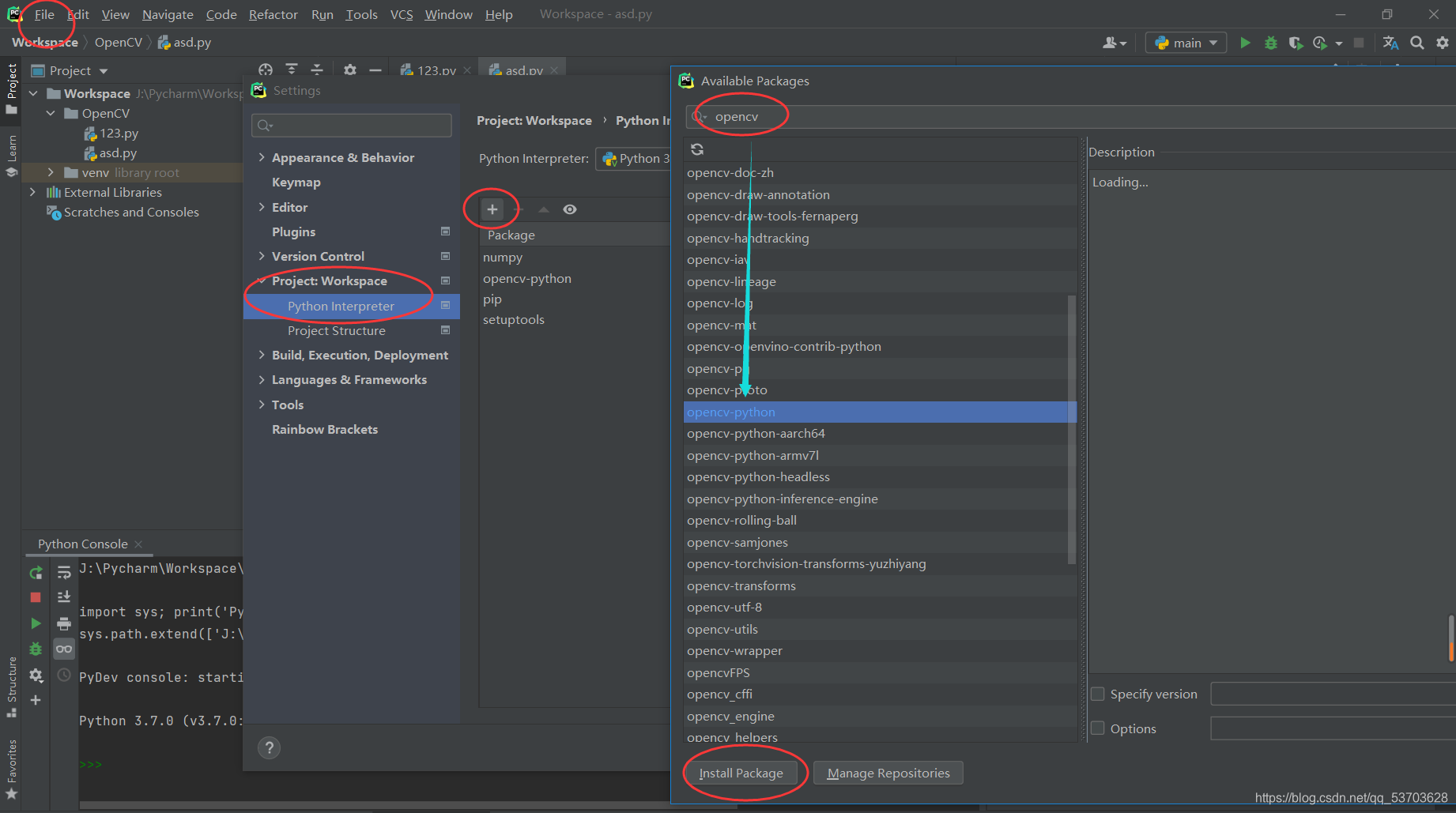Image resolution: width=1456 pixels, height=813 pixels.
Task: Collapse the OpenCV folder in project tree
Action: coord(51,113)
